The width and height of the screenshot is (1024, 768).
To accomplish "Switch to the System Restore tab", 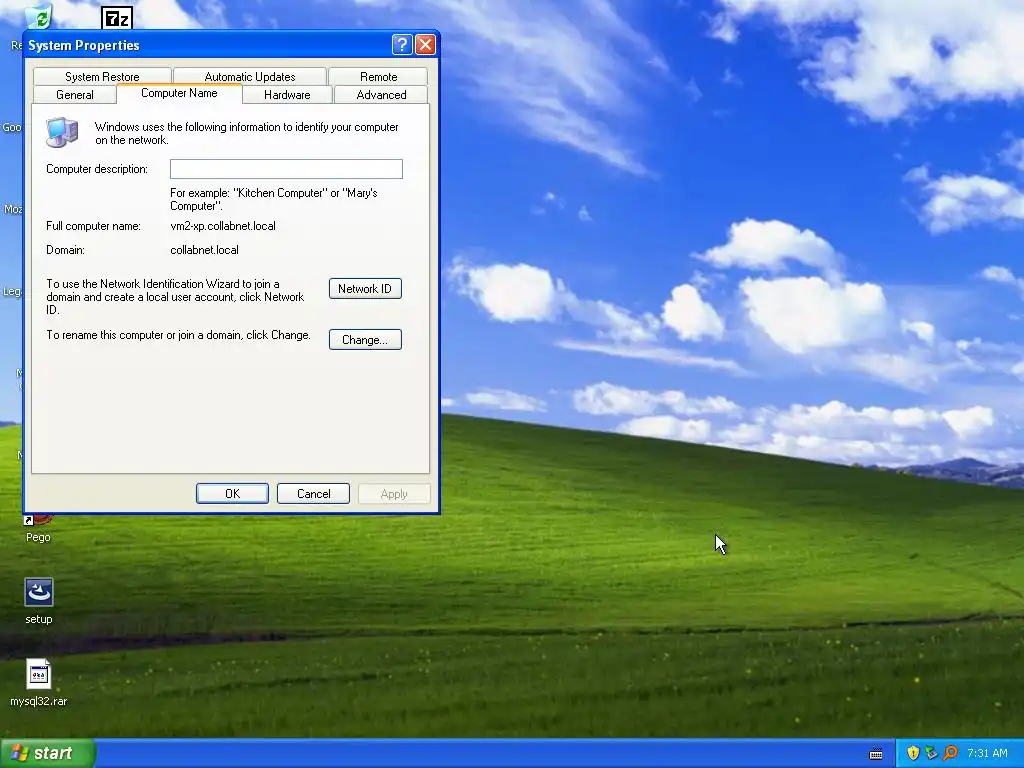I will (102, 76).
